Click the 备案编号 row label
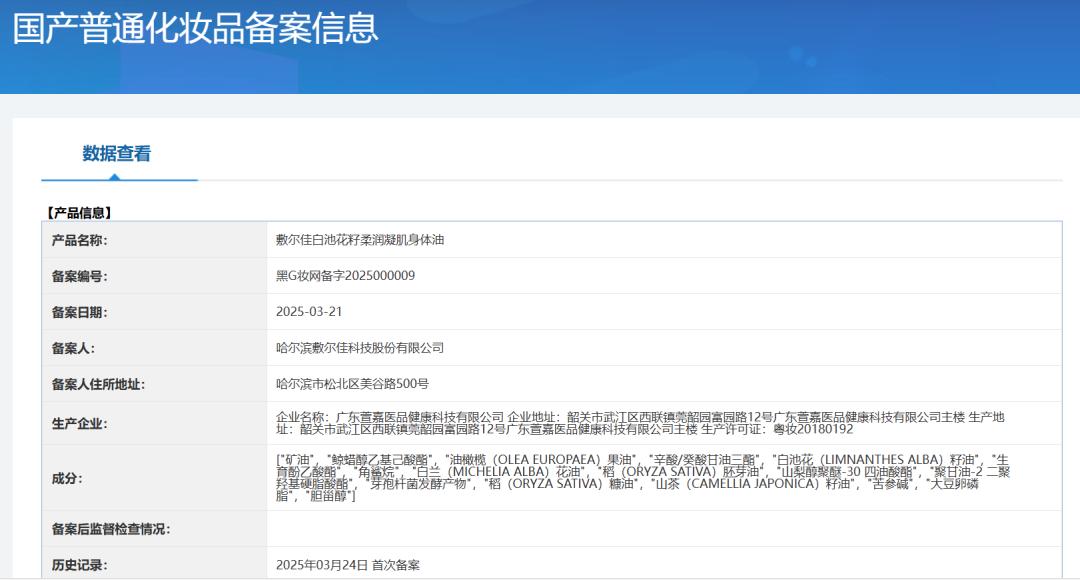Viewport: 1080px width, 580px height. point(80,276)
